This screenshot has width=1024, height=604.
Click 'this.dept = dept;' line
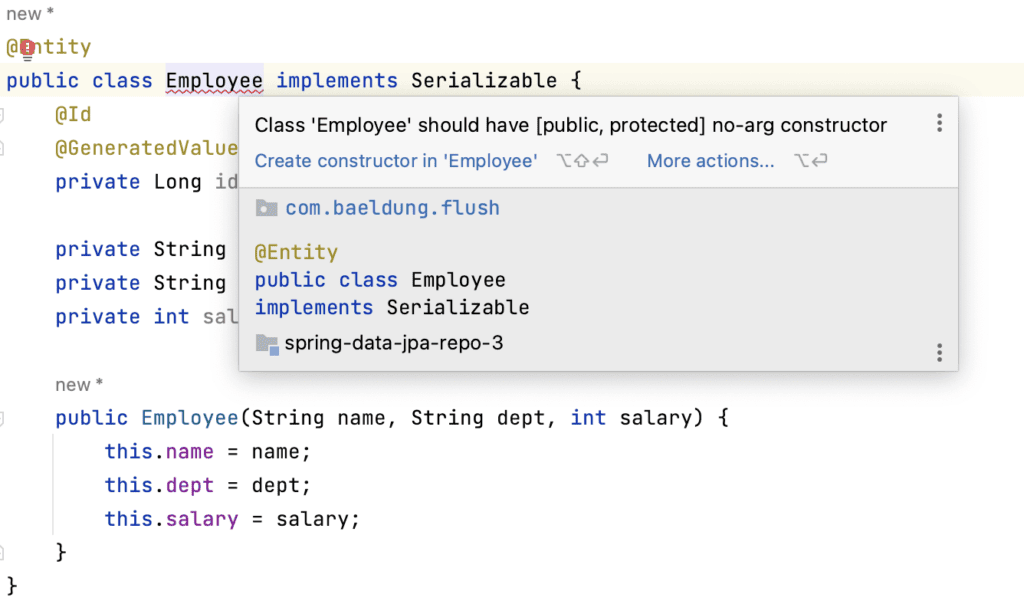click(208, 485)
